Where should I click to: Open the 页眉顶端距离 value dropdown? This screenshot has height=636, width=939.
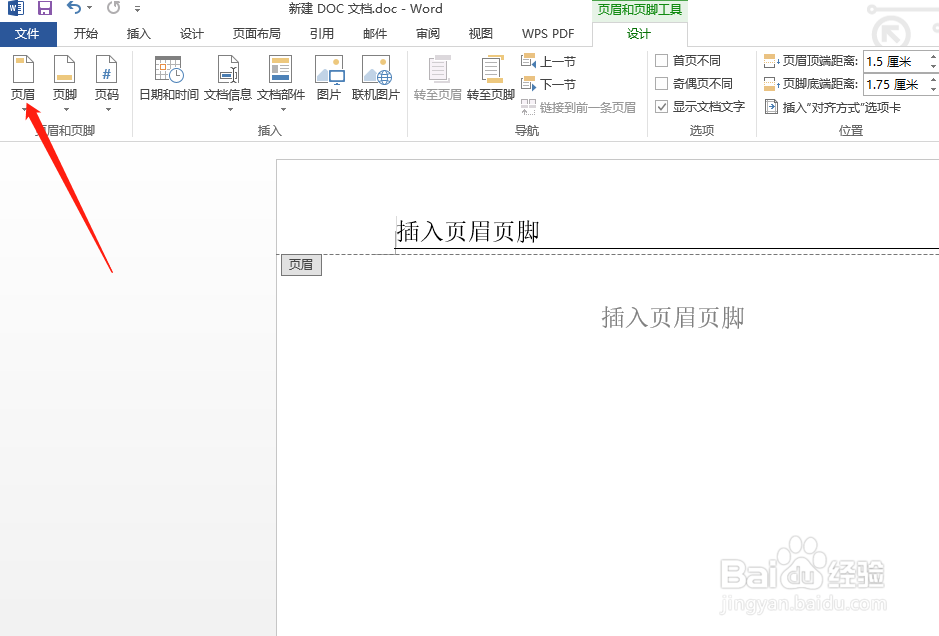(932, 60)
